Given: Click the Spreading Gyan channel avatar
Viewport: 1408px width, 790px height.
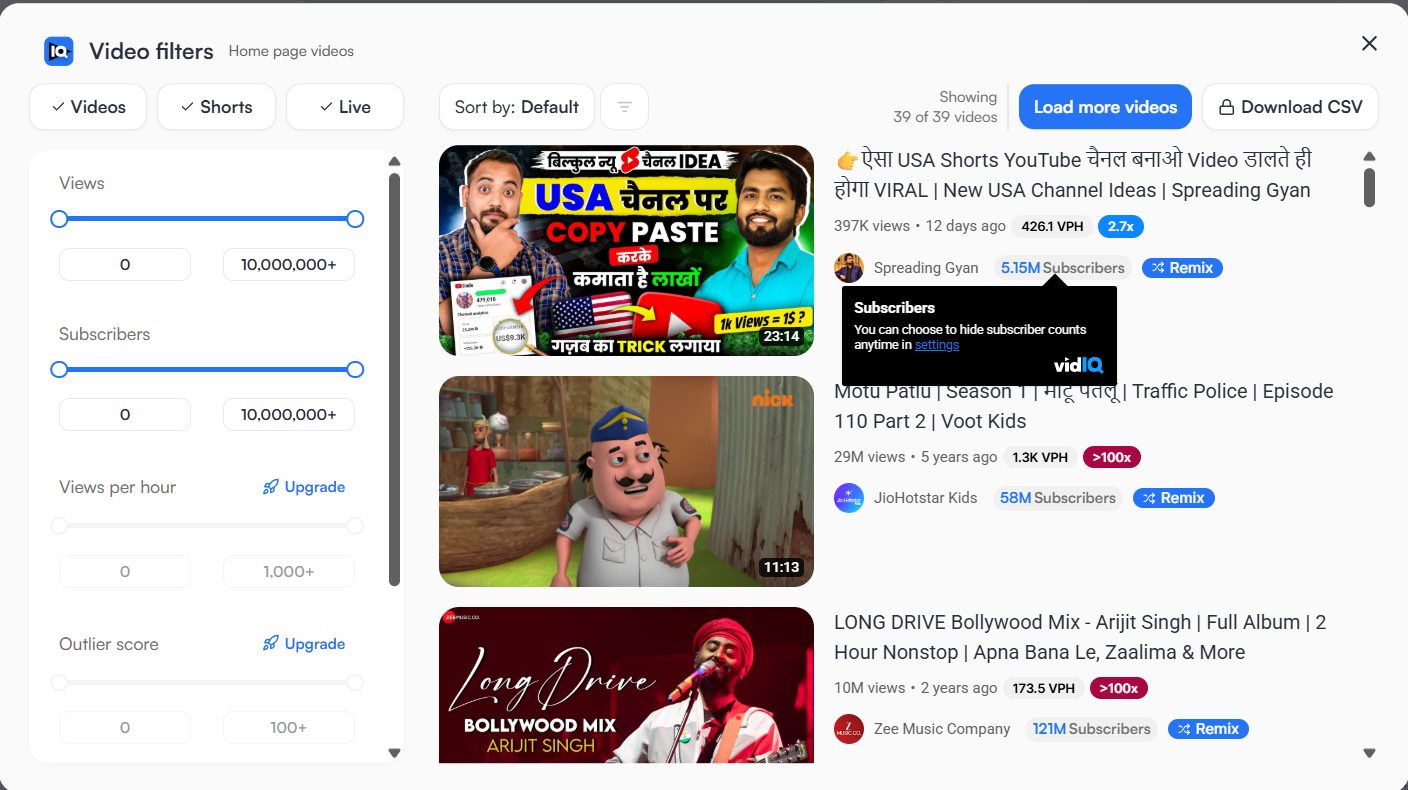Looking at the screenshot, I should click(849, 268).
